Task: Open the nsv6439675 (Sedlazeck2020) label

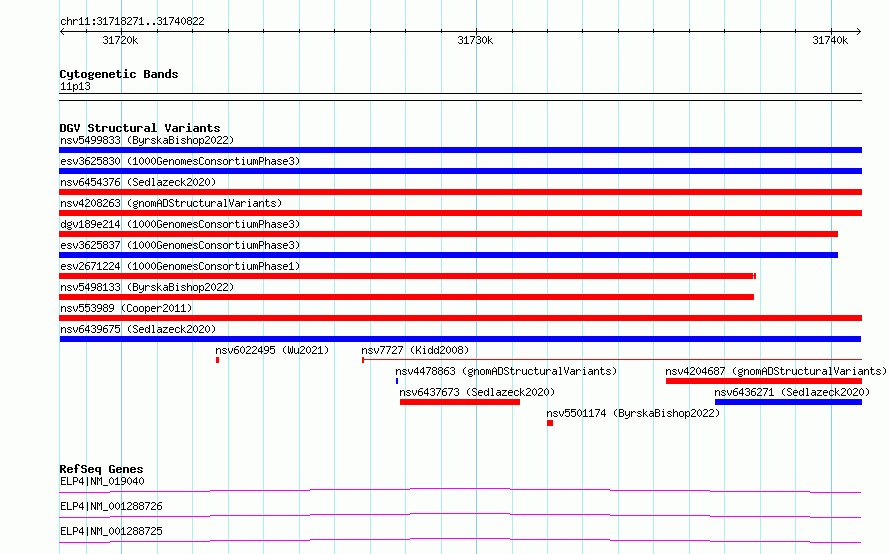Action: (138, 329)
